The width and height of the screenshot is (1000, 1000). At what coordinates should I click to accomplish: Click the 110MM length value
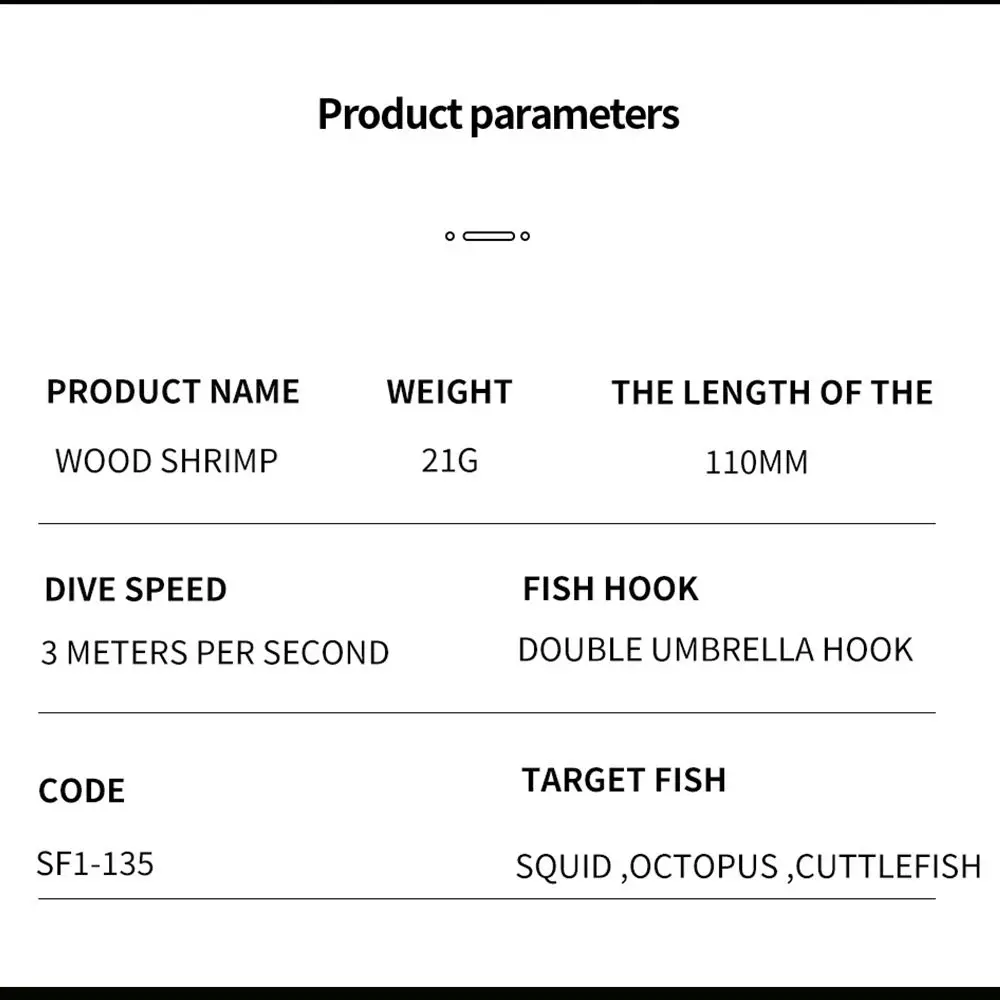(756, 463)
